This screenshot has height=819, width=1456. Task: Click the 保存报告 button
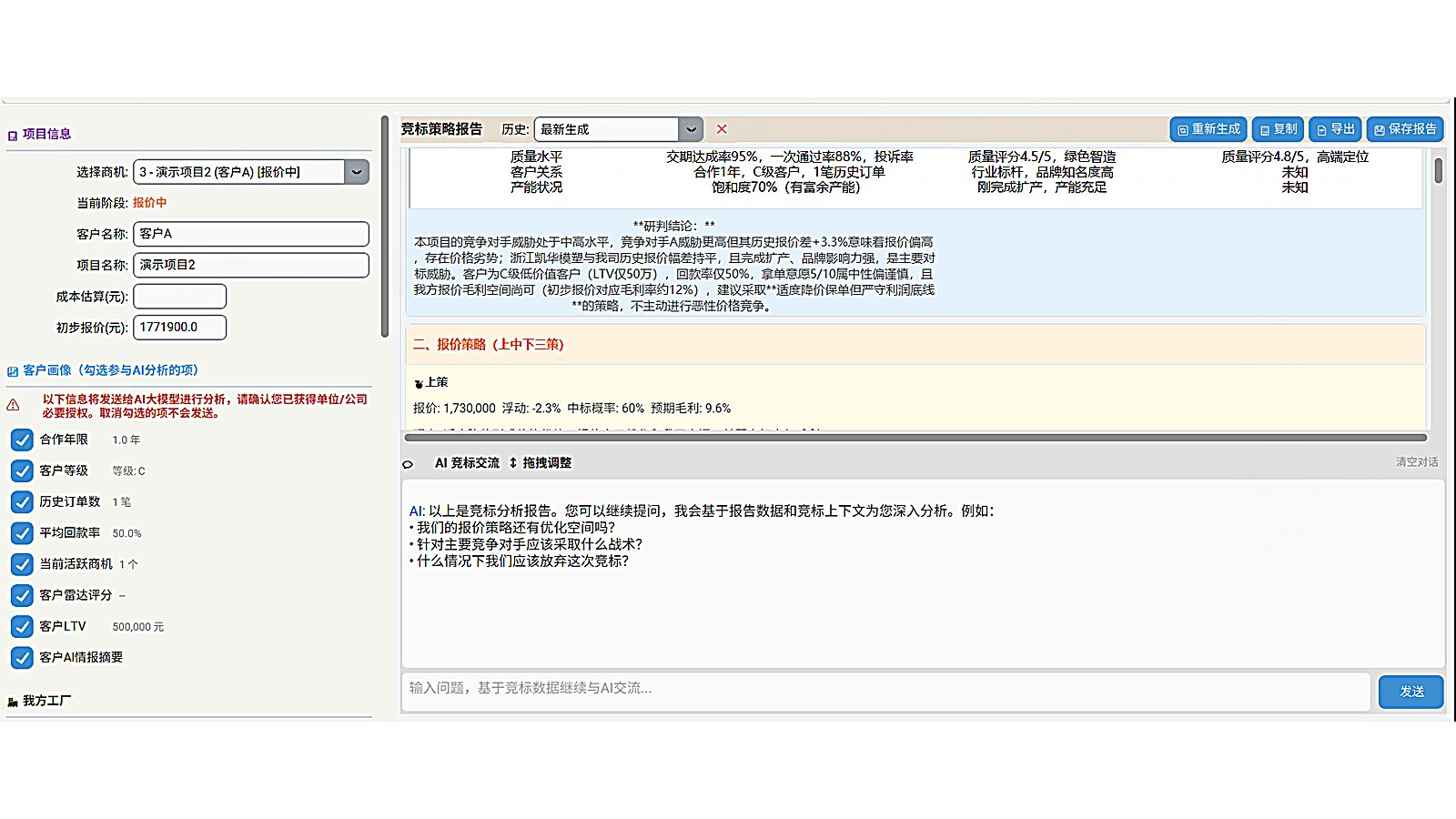click(1405, 129)
